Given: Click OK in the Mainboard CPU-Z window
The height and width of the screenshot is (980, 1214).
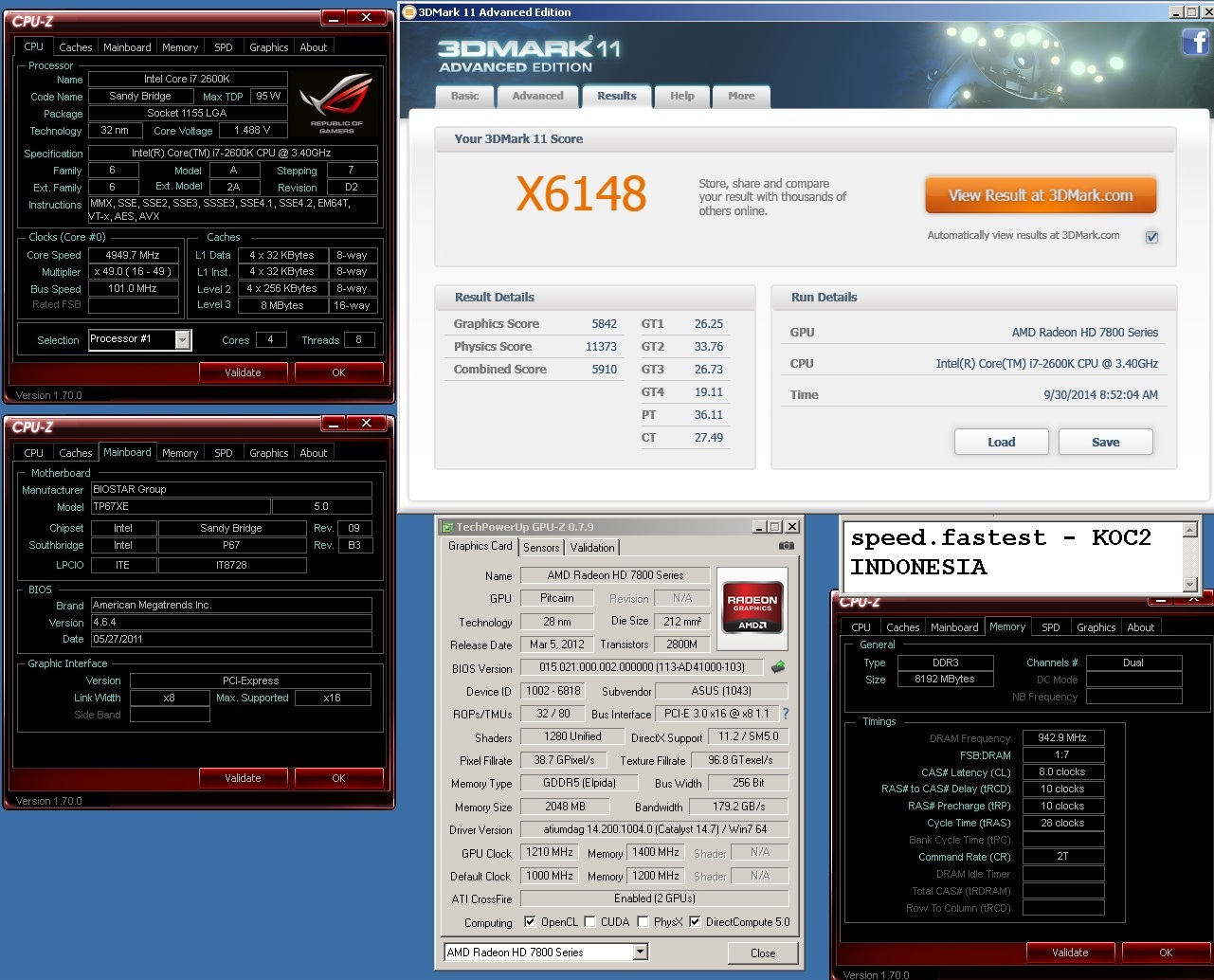Looking at the screenshot, I should tap(338, 778).
